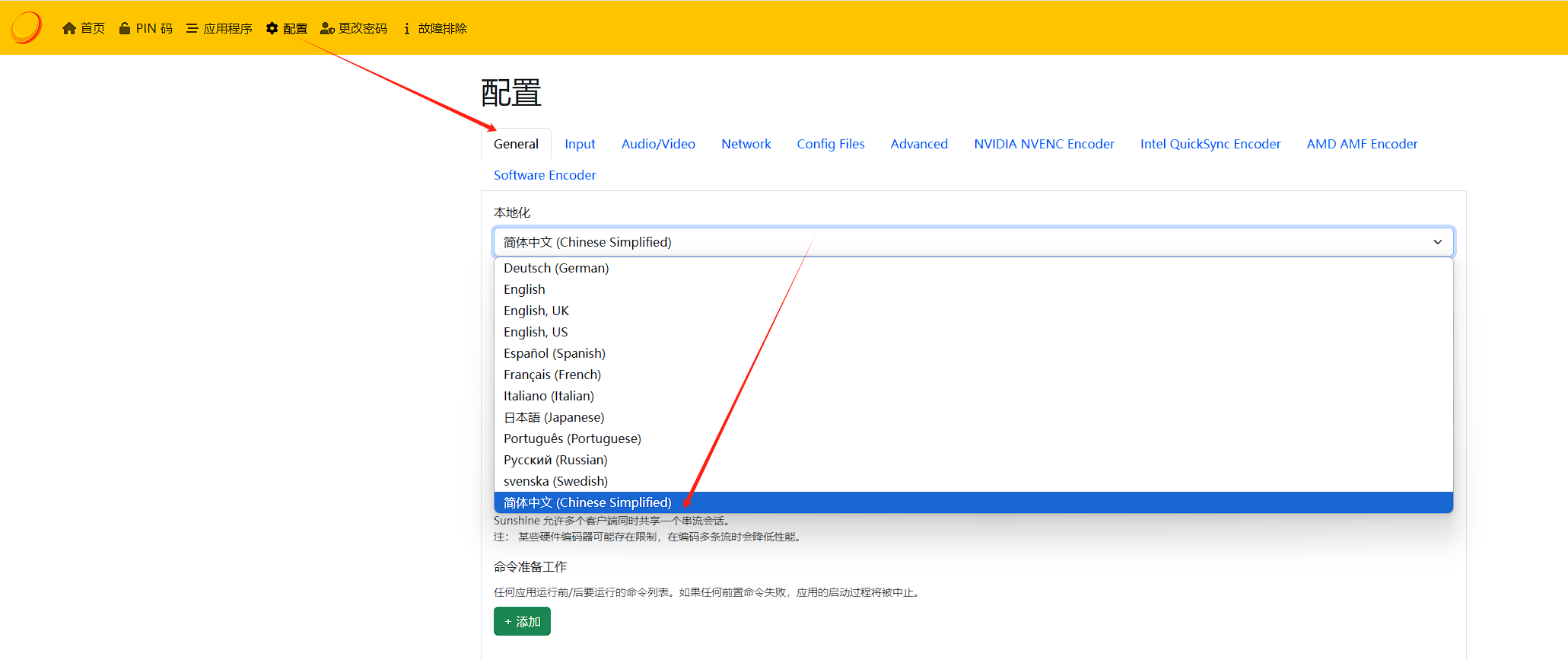Open the 应用程序 applications page
The height and width of the screenshot is (660, 1568).
(219, 28)
